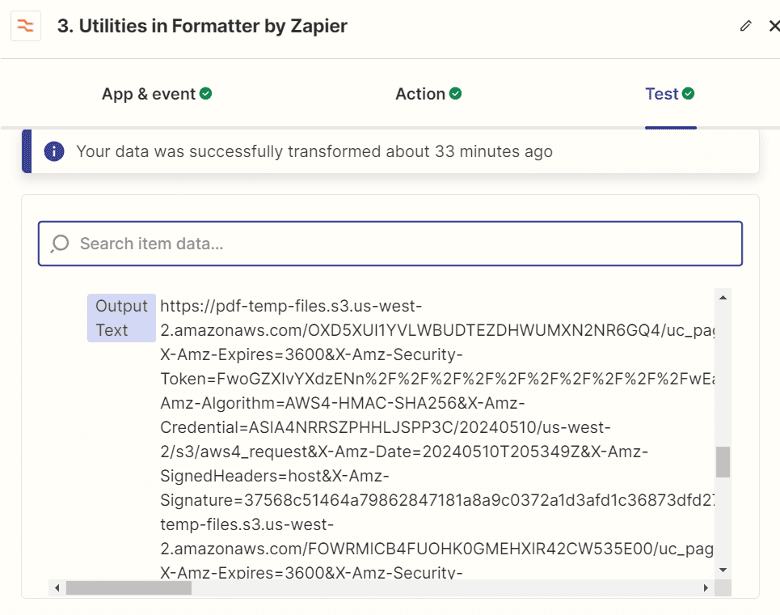Viewport: 780px width, 615px height.
Task: Select the Test tab
Action: pyautogui.click(x=670, y=94)
